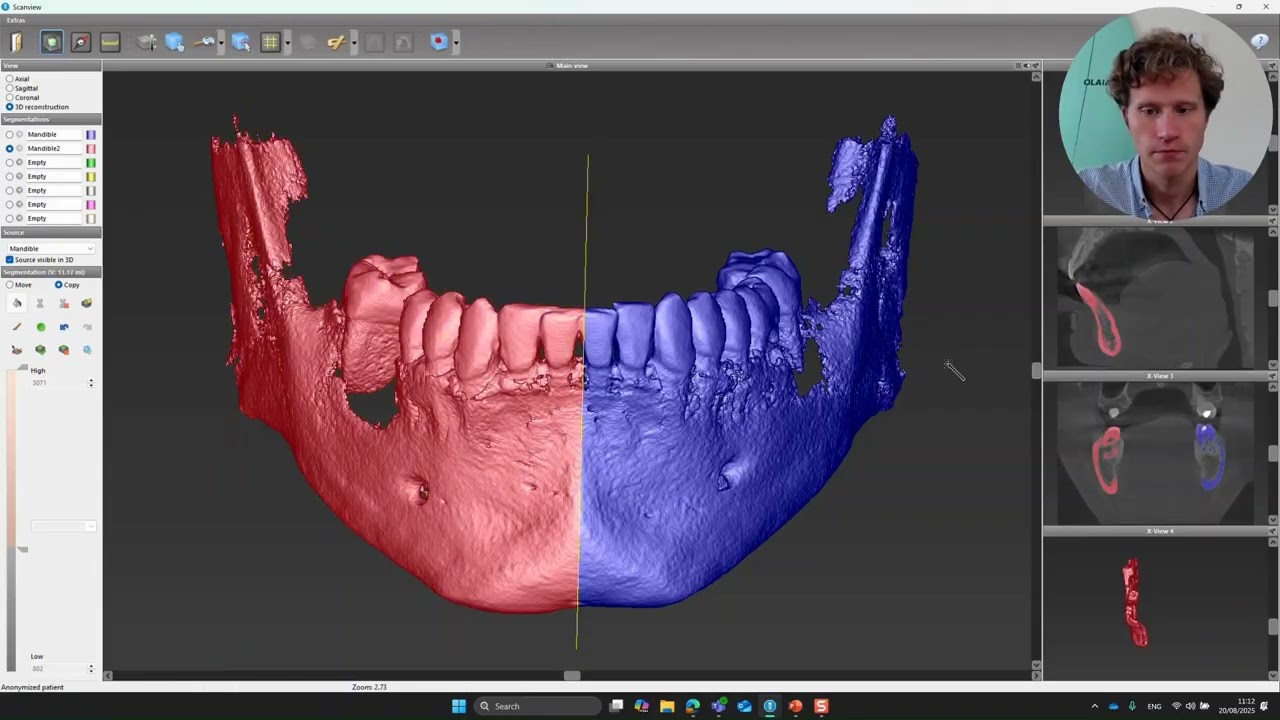This screenshot has width=1280, height=720.
Task: Open the Windows Start menu
Action: click(459, 706)
